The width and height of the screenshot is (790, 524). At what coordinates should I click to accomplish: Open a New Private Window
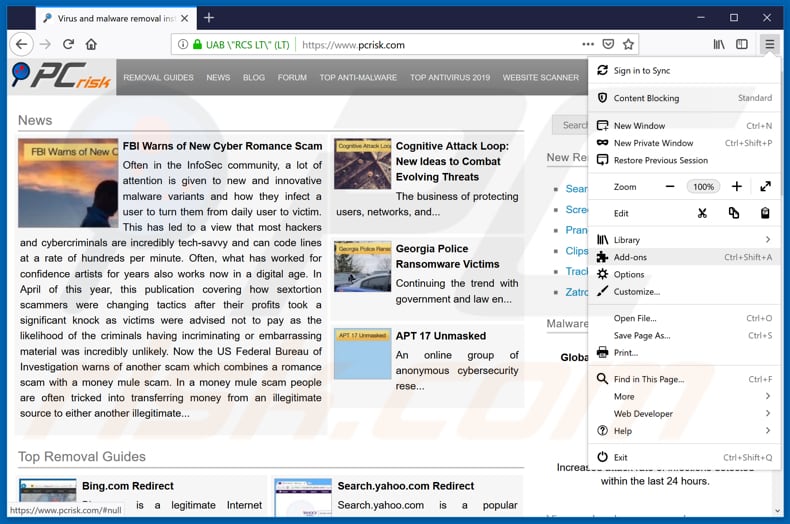684,143
